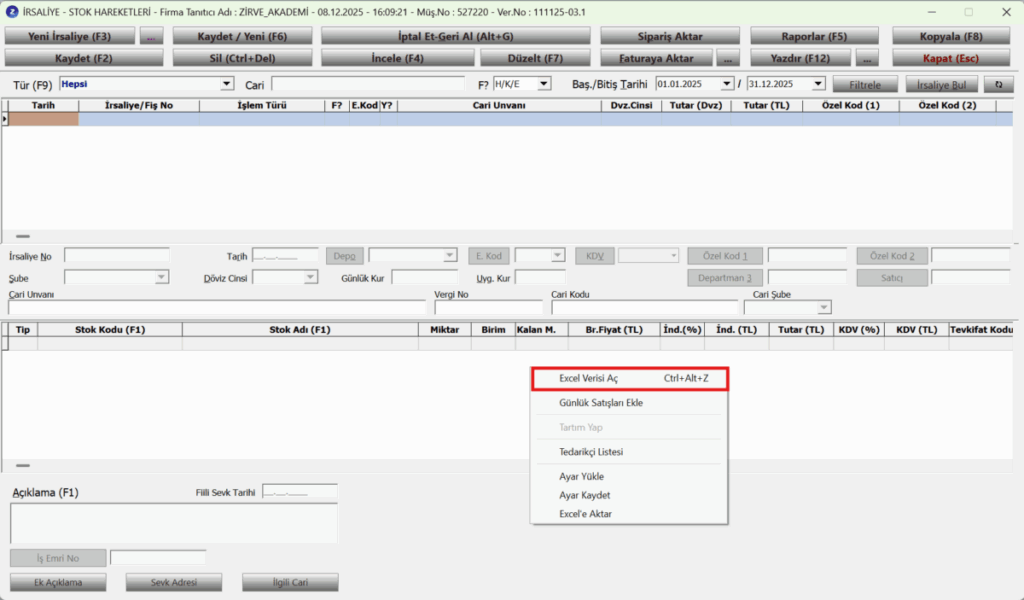This screenshot has width=1024, height=600.
Task: Click Kaydet (F2) button
Action: (x=84, y=58)
